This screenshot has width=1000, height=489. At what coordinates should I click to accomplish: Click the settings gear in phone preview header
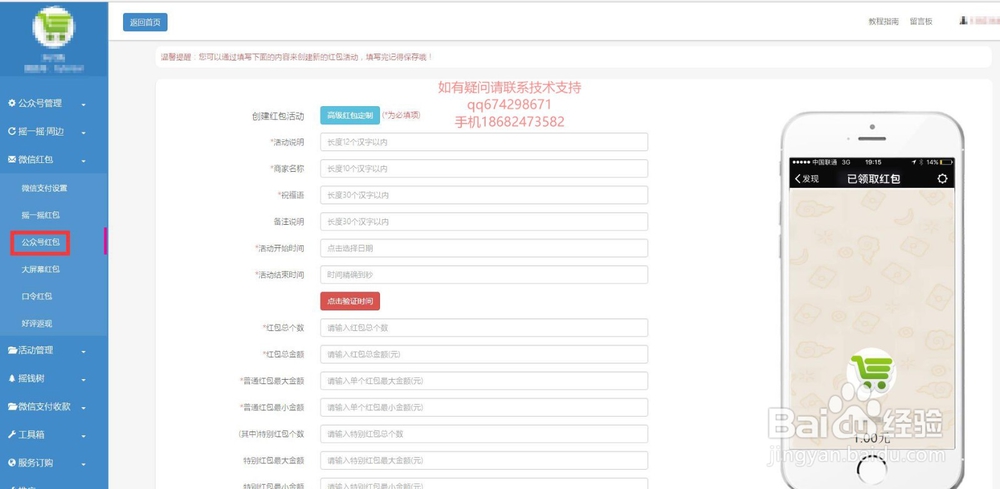coord(942,179)
